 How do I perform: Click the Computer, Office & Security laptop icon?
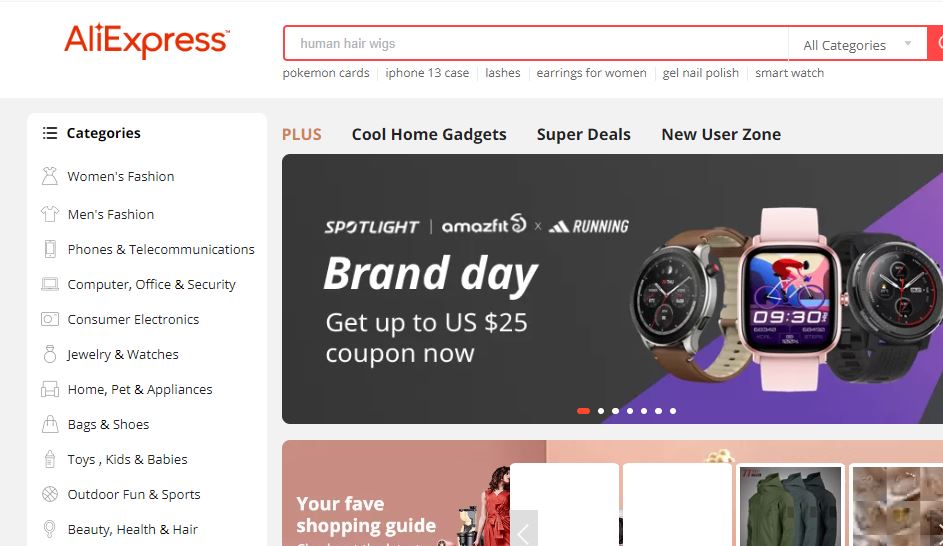point(50,284)
